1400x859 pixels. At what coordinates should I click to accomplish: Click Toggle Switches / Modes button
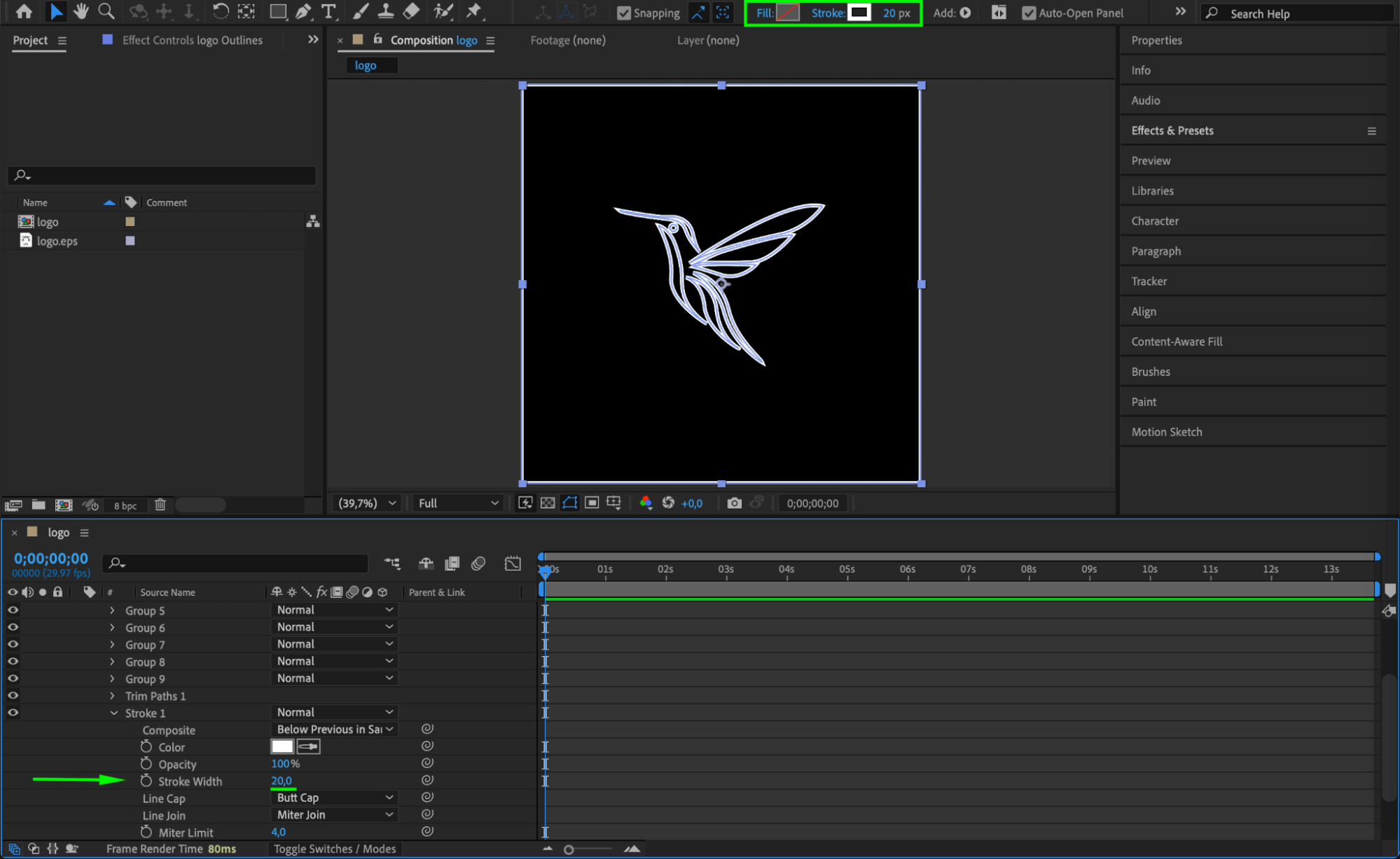click(334, 849)
